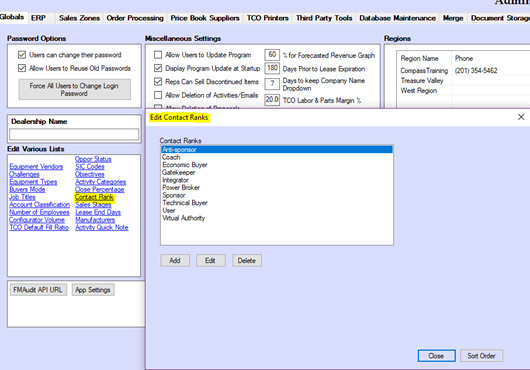Select the Globals tab
The height and width of the screenshot is (370, 530).
(12, 17)
